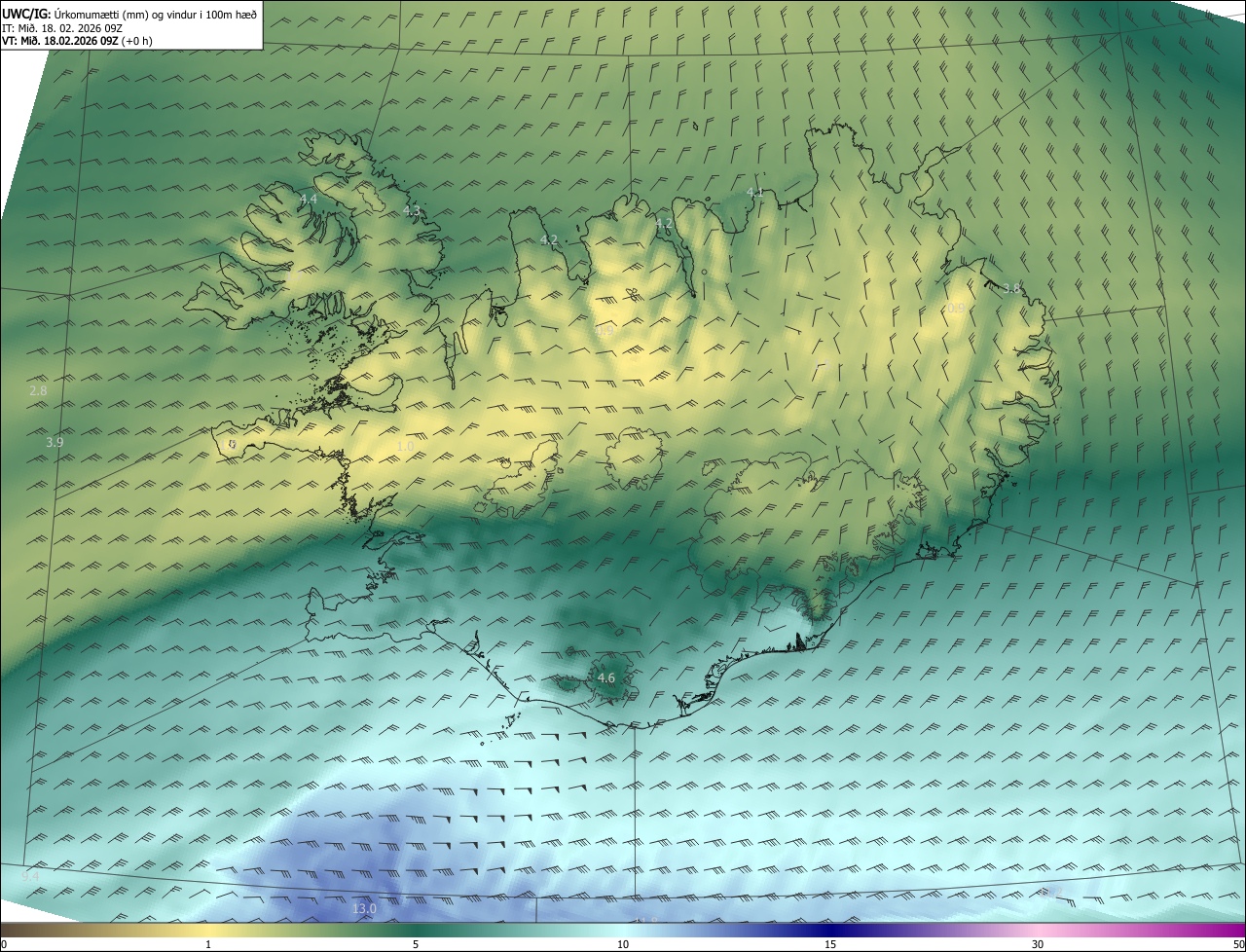The width and height of the screenshot is (1246, 952).
Task: Click the 4.6 value label on the map
Action: click(x=606, y=677)
